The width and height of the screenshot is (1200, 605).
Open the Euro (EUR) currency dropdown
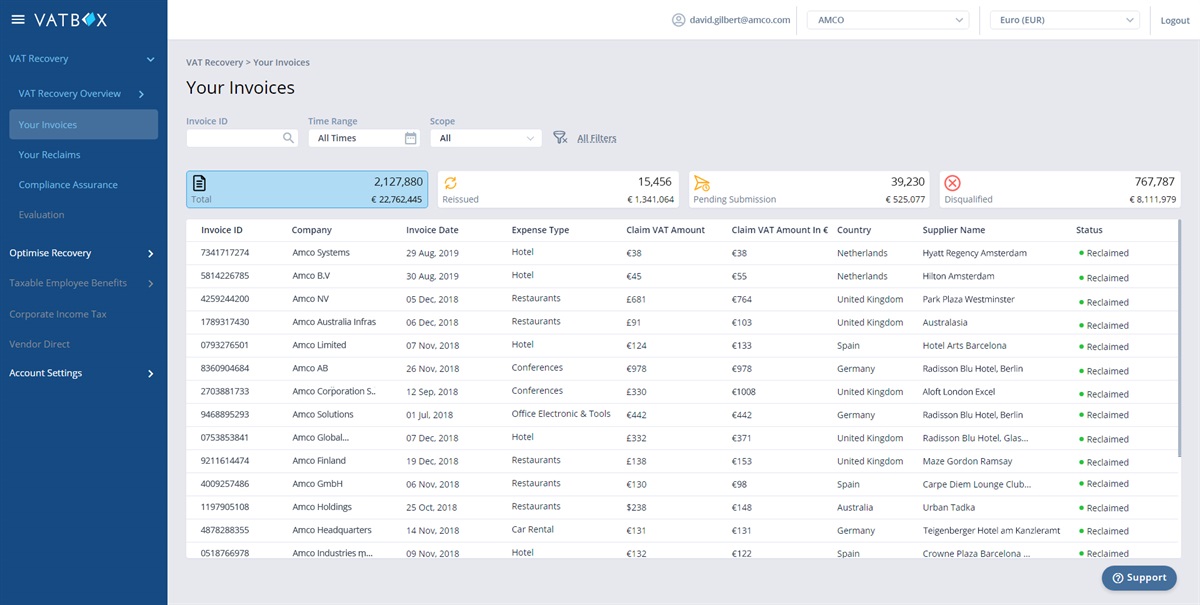click(x=1064, y=20)
